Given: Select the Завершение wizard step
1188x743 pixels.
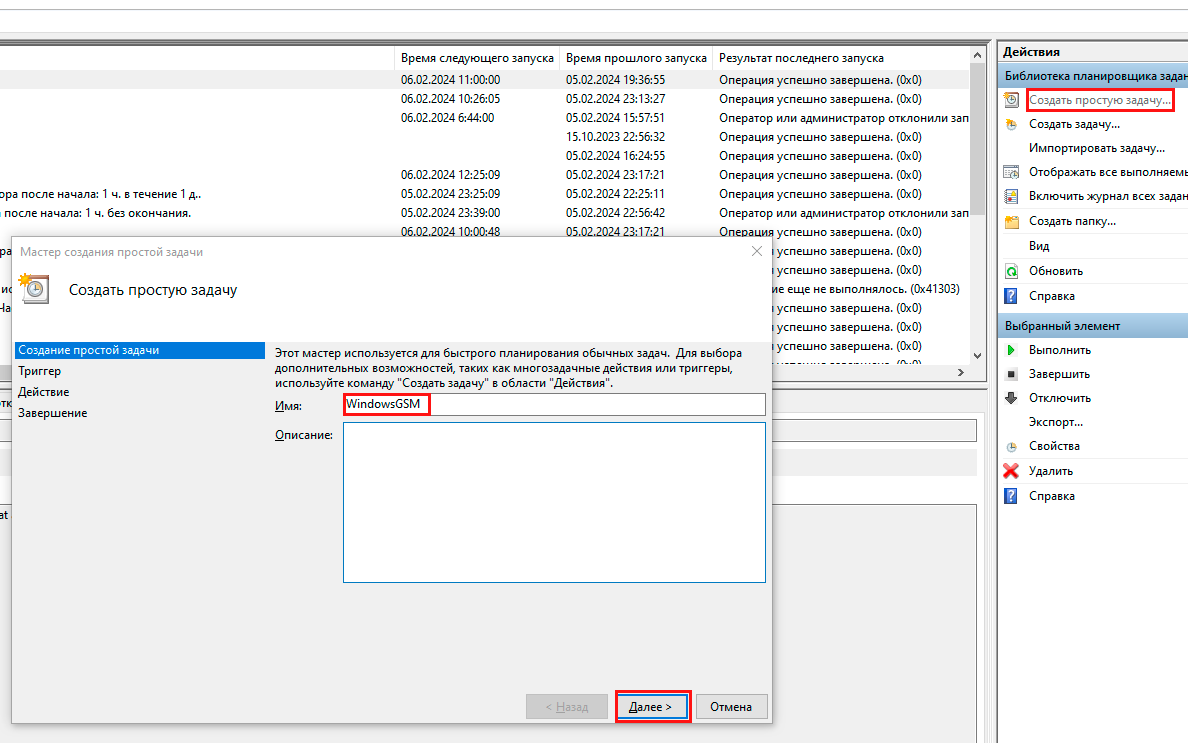Looking at the screenshot, I should pos(53,414).
